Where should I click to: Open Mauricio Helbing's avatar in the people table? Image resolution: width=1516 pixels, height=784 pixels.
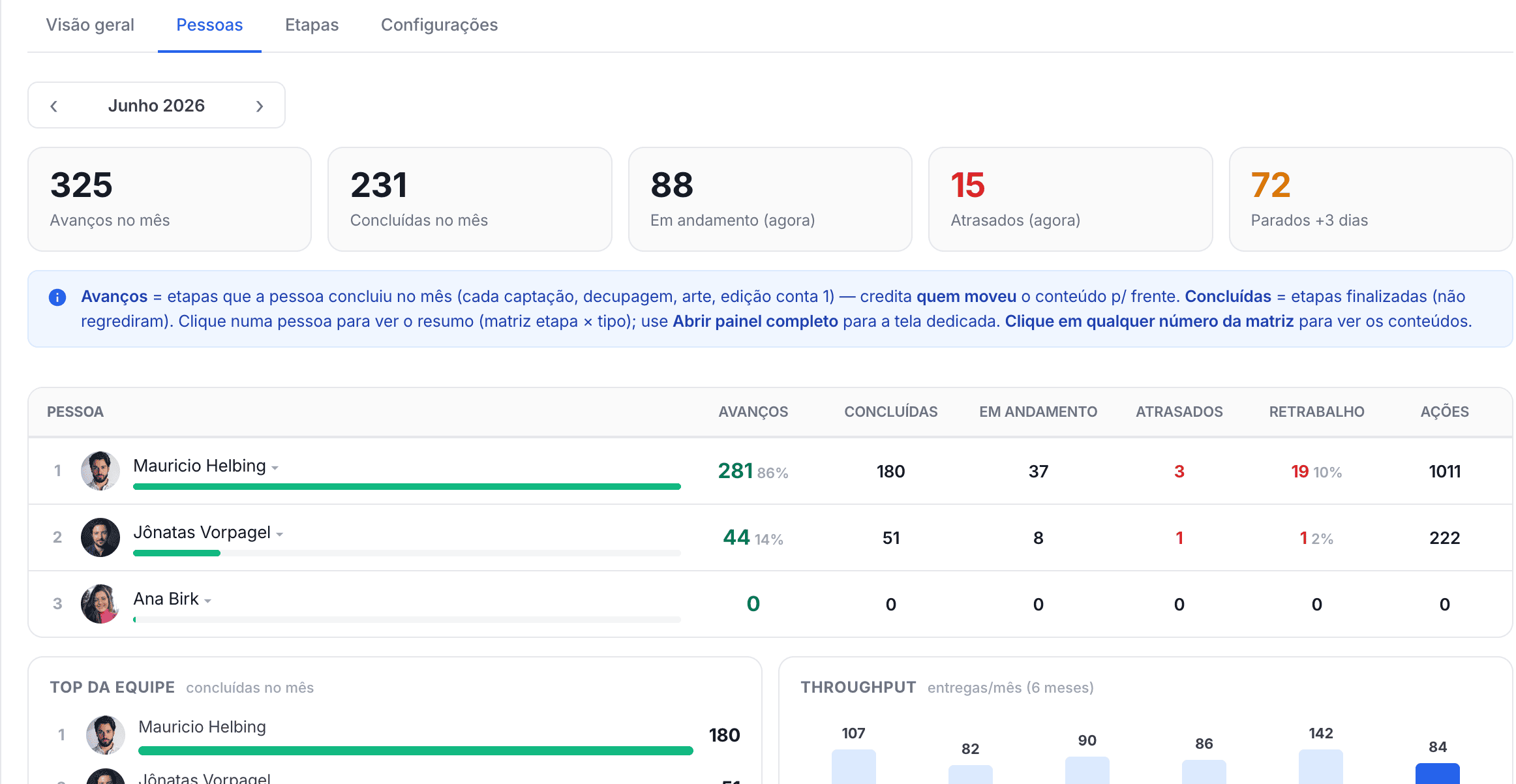click(x=100, y=471)
